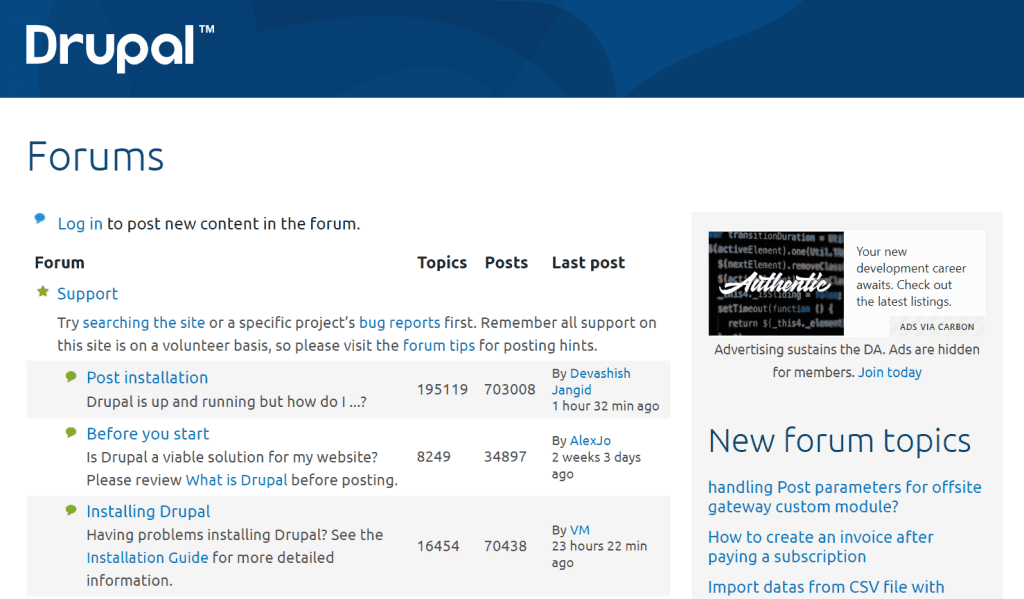This screenshot has width=1024, height=599.
Task: Click the 'Topics' column header
Action: click(442, 263)
